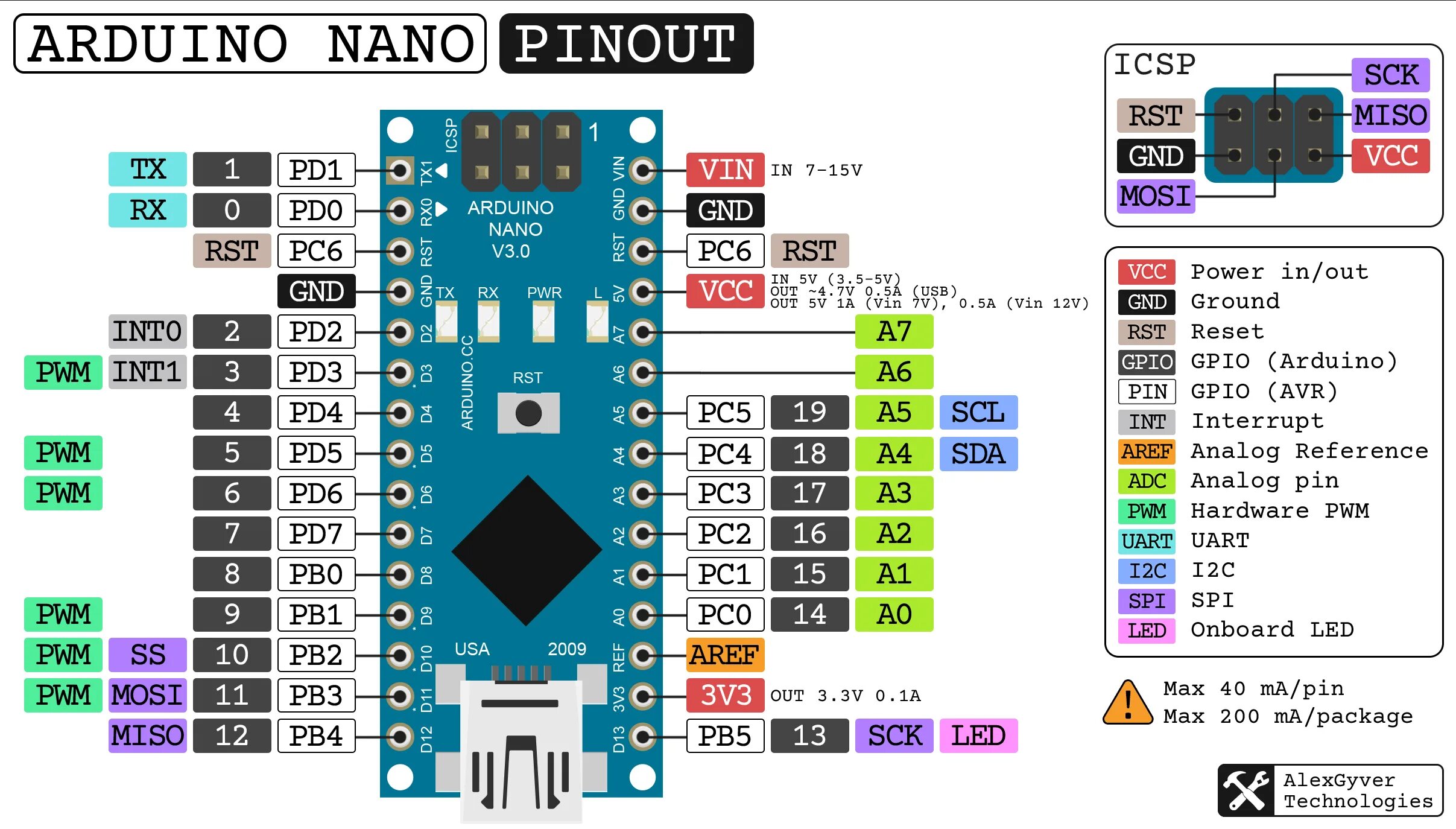The width and height of the screenshot is (1456, 829).
Task: Click the SDA I2C pin label A4
Action: [x=892, y=459]
